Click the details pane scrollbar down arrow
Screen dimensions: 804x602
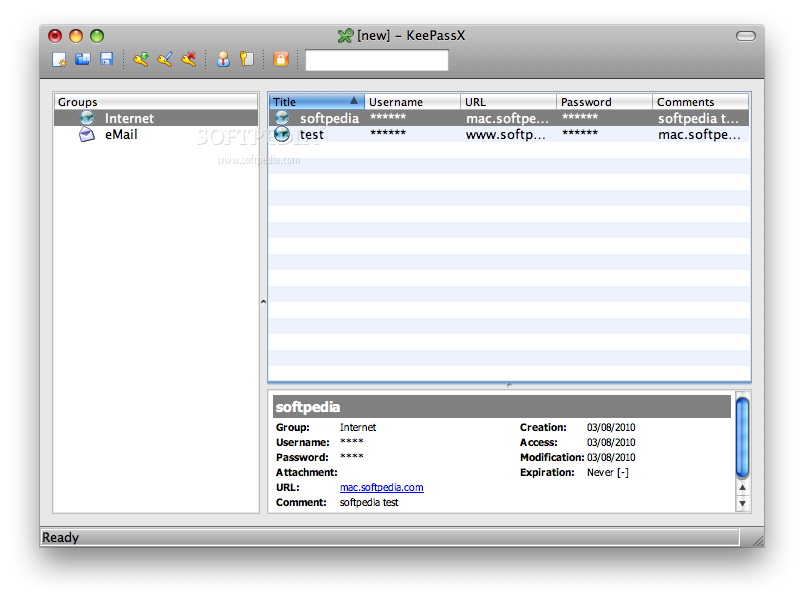click(x=742, y=504)
